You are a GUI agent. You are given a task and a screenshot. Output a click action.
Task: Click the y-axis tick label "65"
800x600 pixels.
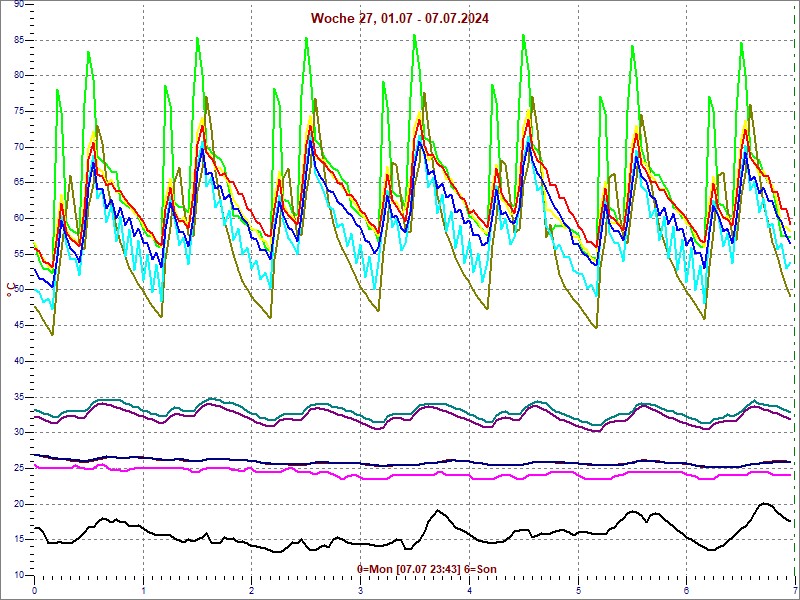point(19,183)
